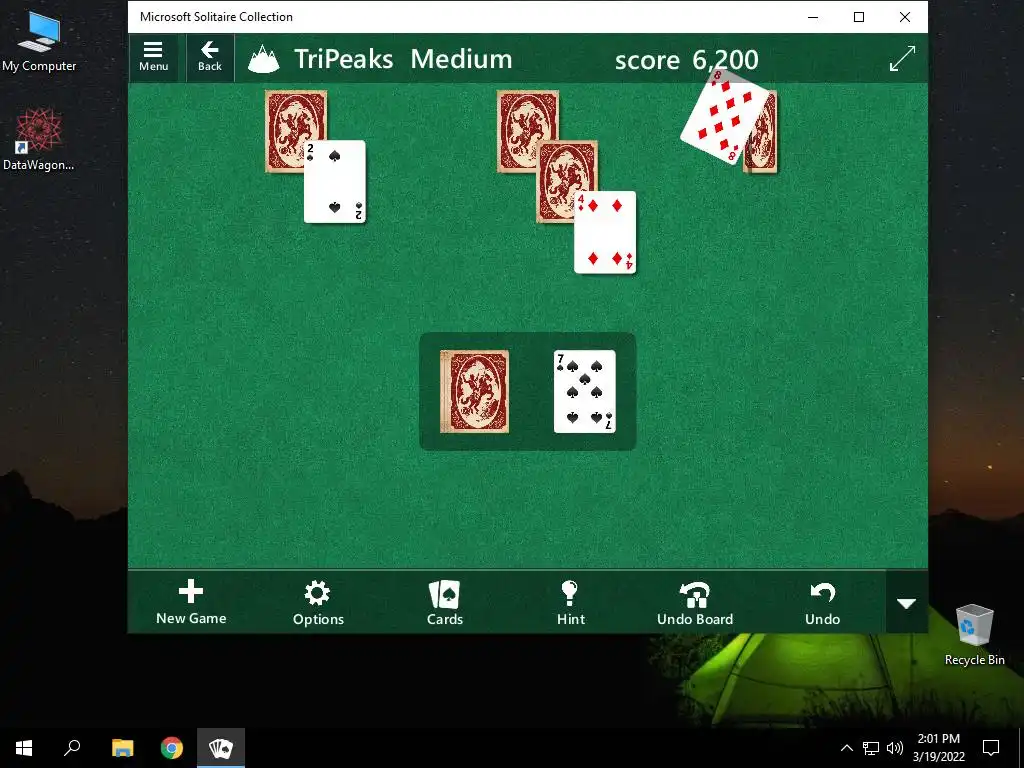The image size is (1024, 768).
Task: Start a New Game with plus button
Action: tap(191, 602)
